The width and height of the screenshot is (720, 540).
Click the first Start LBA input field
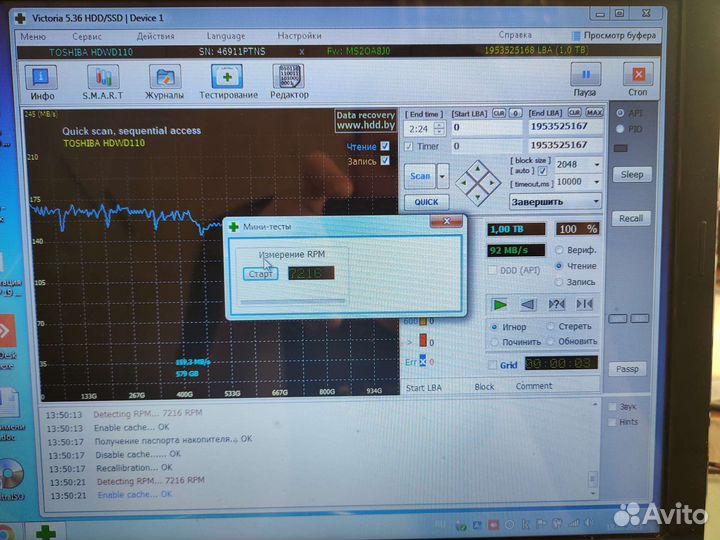[x=486, y=128]
